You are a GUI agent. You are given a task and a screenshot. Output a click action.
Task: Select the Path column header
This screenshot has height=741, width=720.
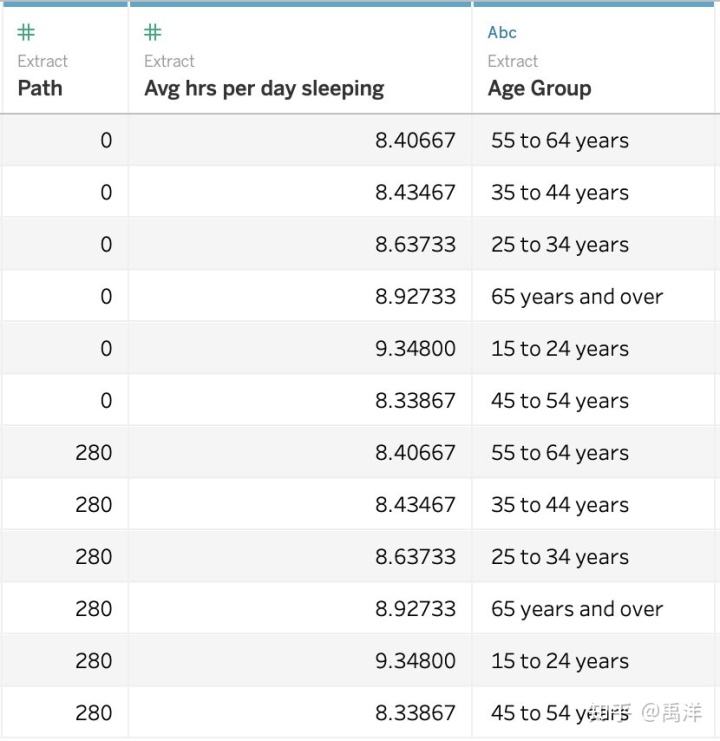[40, 88]
